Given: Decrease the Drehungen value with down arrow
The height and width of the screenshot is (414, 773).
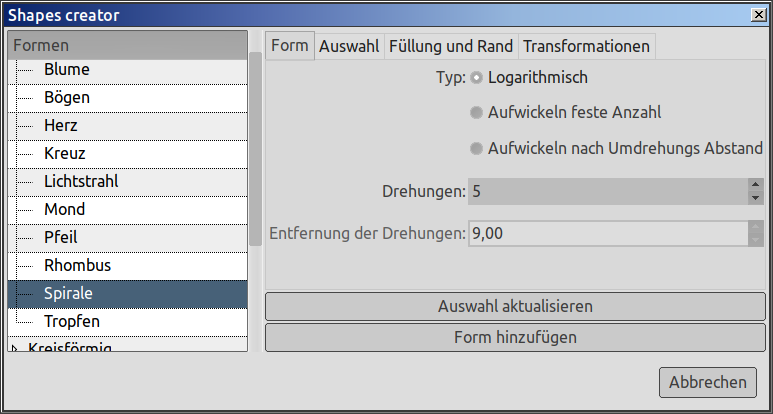Looking at the screenshot, I should point(755,198).
